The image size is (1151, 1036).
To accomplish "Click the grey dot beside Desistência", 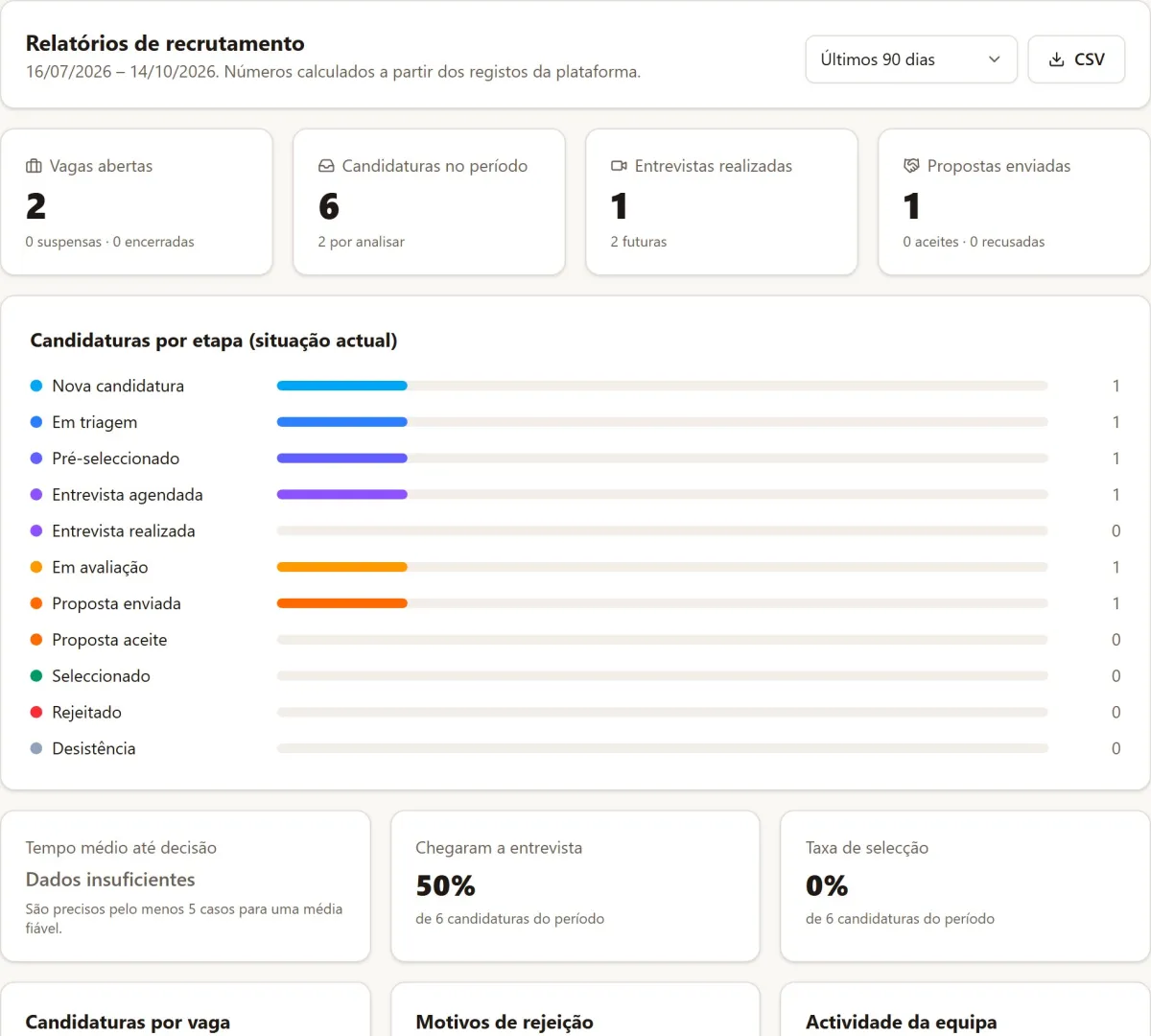I will pos(36,748).
